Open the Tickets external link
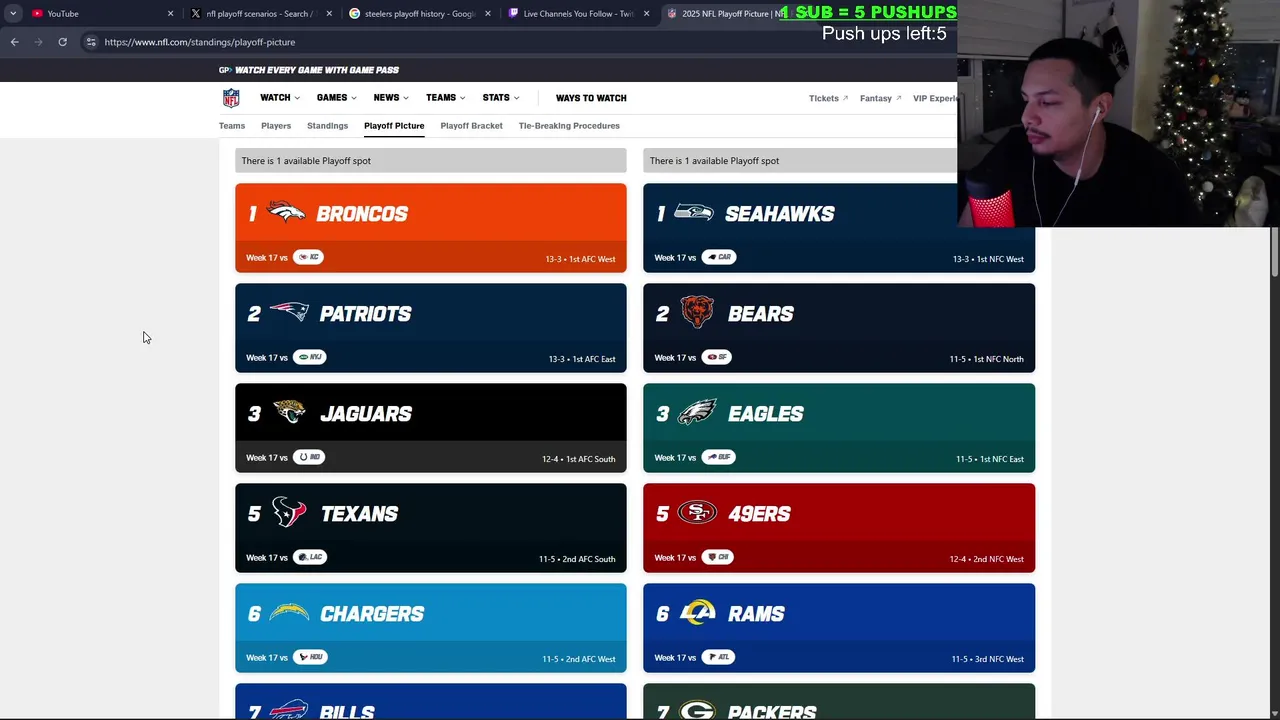Image resolution: width=1280 pixels, height=720 pixels. pos(828,98)
